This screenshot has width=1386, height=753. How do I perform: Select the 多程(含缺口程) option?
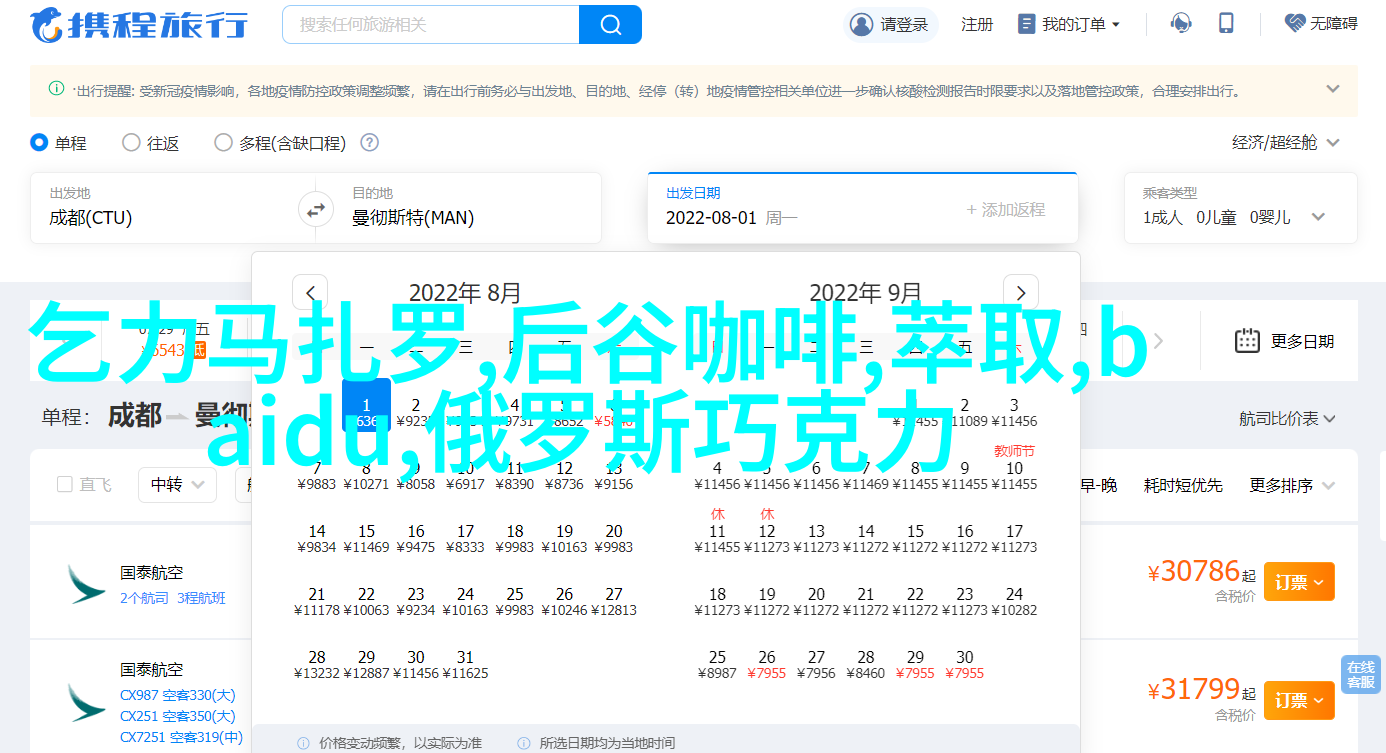coord(280,143)
